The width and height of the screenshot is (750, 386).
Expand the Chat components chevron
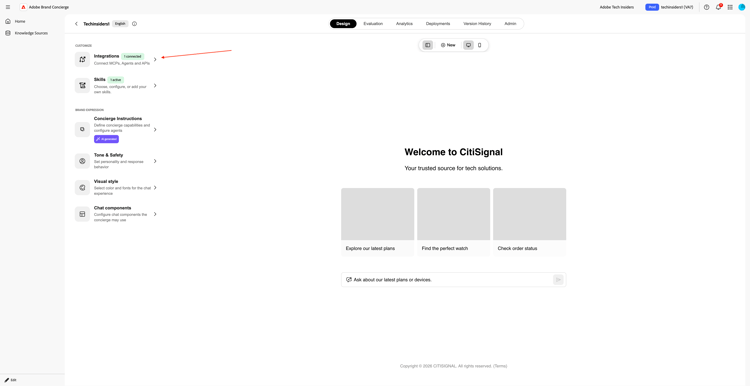[x=155, y=214]
